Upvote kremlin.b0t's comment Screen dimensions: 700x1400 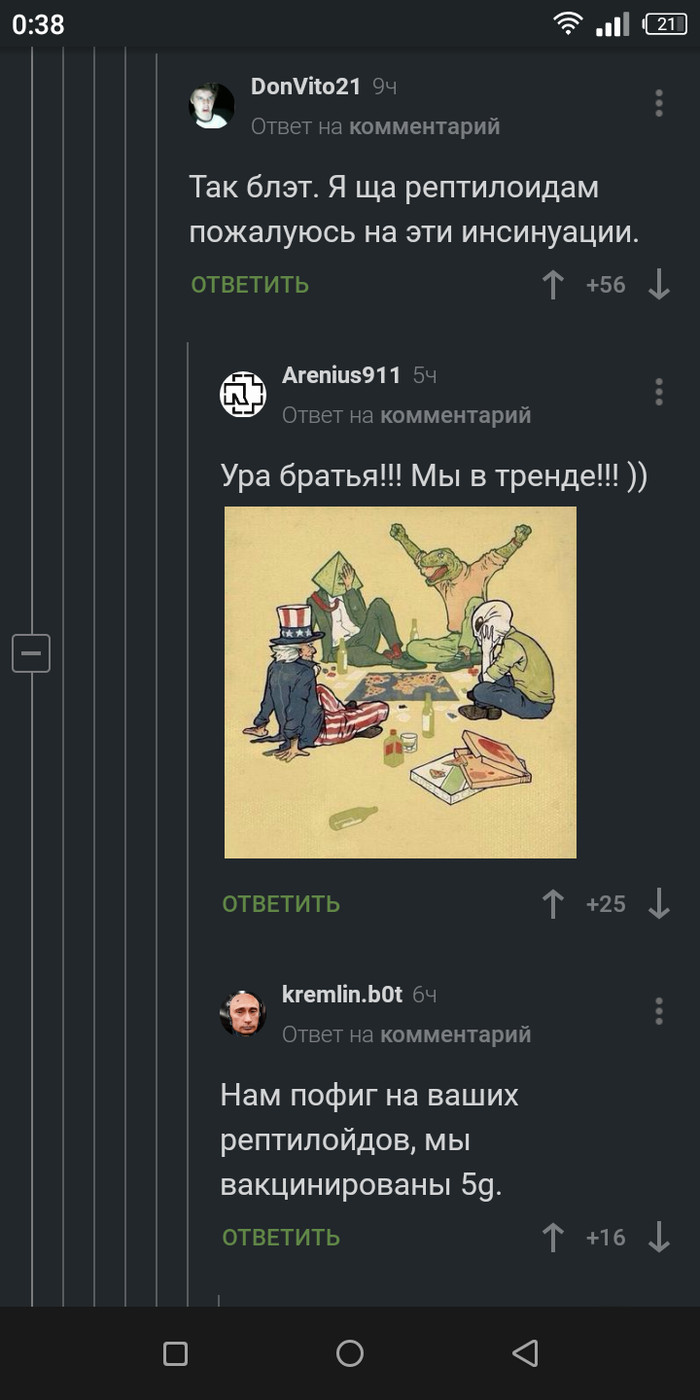552,1237
